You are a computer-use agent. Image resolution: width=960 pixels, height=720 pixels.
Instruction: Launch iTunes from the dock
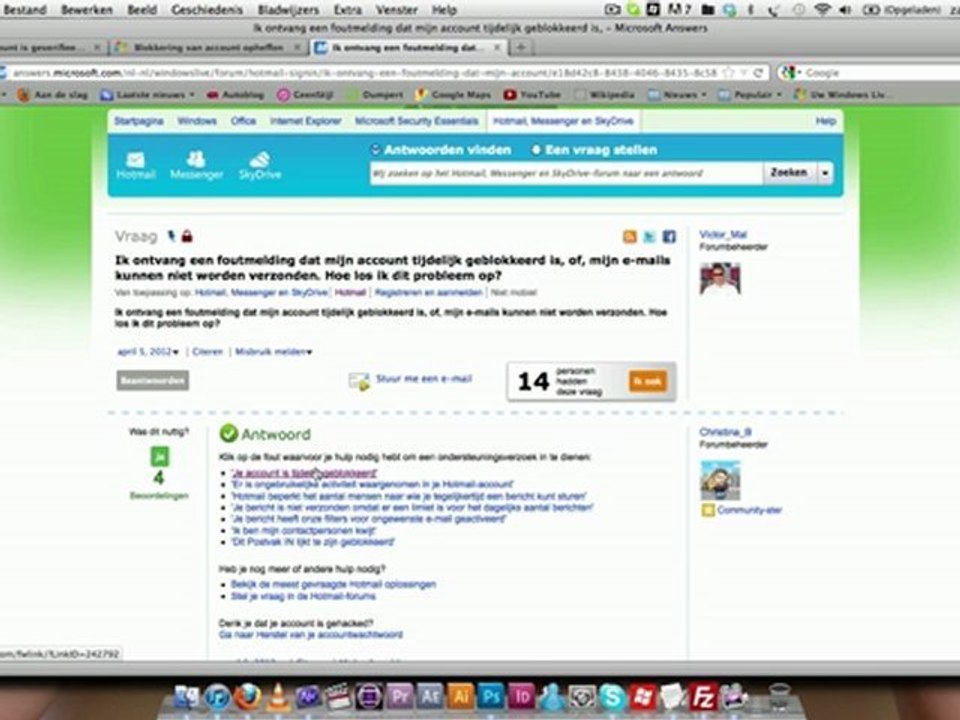(x=217, y=697)
